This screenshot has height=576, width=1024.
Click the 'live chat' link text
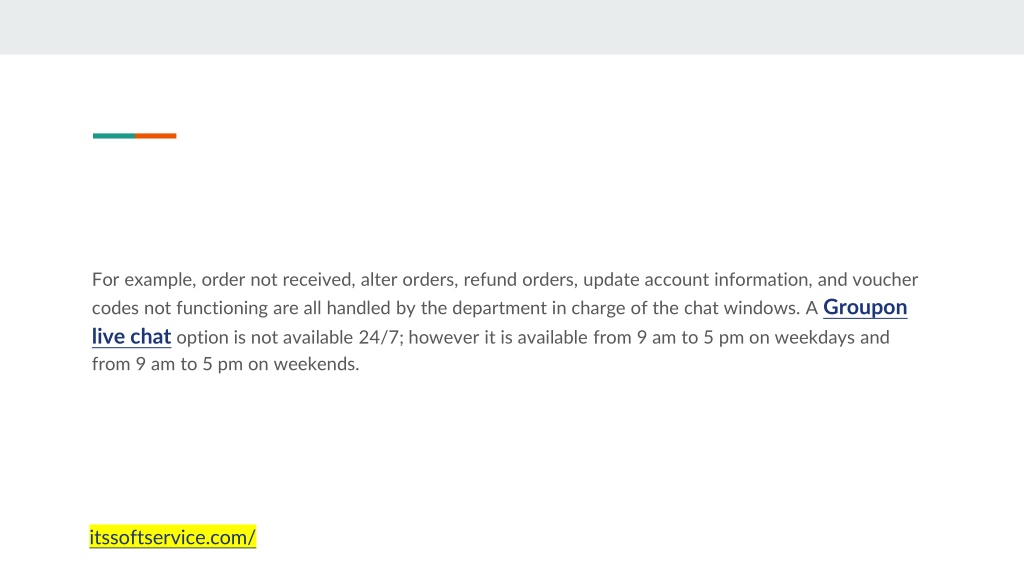coord(131,336)
